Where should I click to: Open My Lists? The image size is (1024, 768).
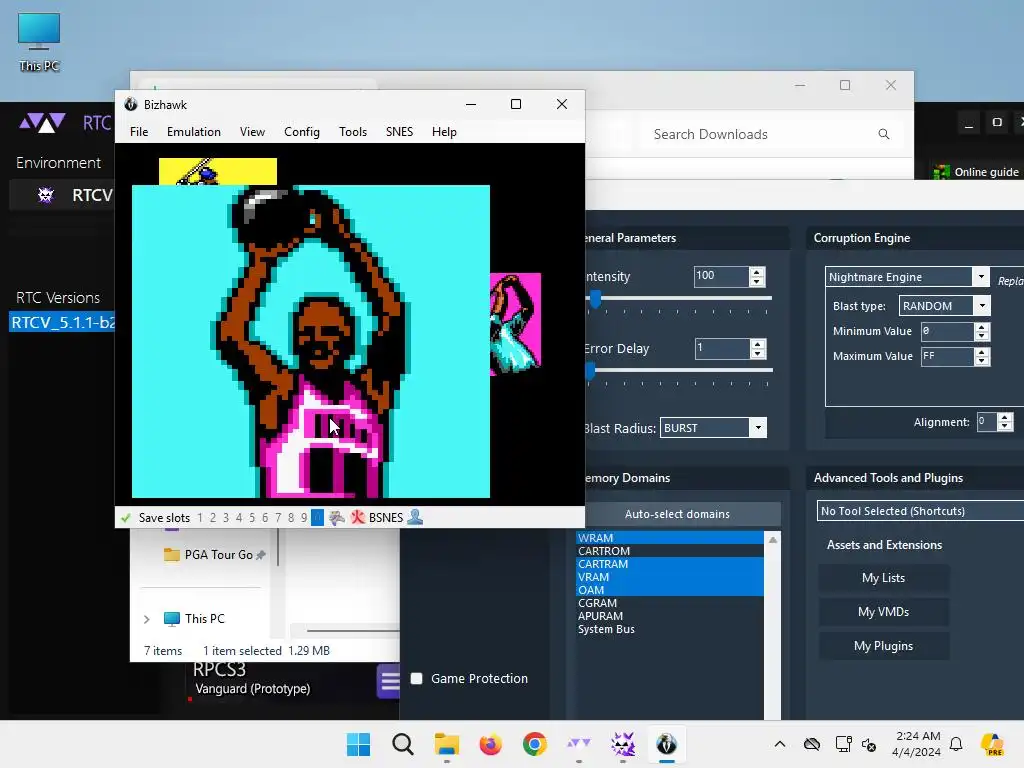click(x=883, y=578)
